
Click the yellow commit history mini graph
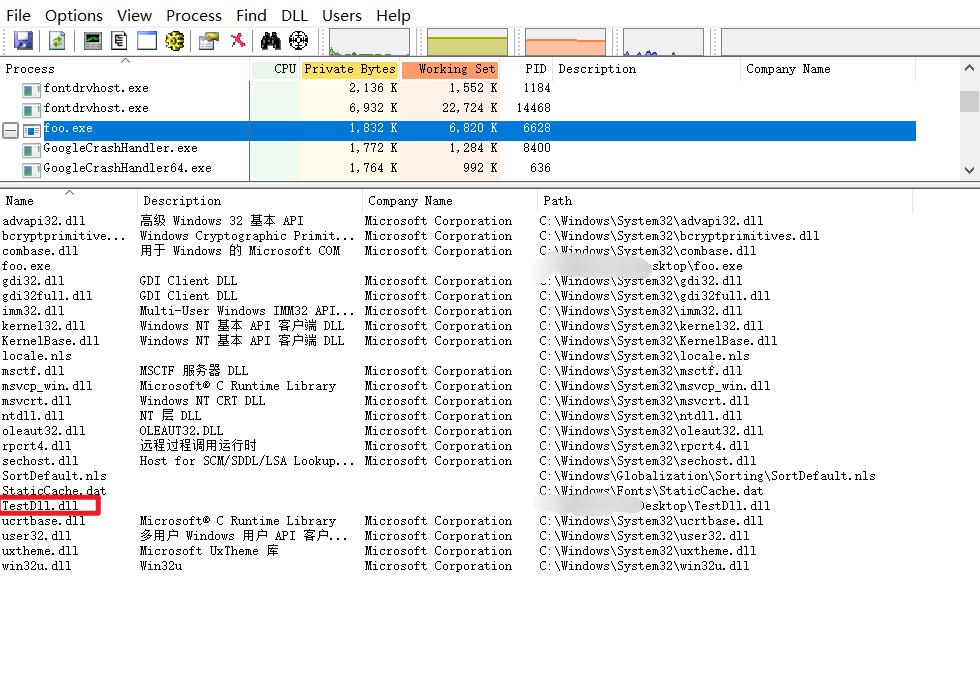468,42
